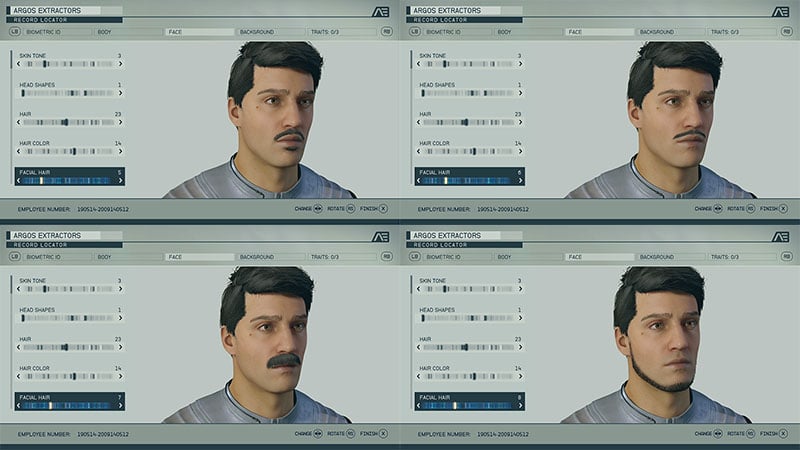Click the X button icon beside Finish, Facial Hair 8 panel
Image resolution: width=800 pixels, height=450 pixels.
(x=783, y=434)
